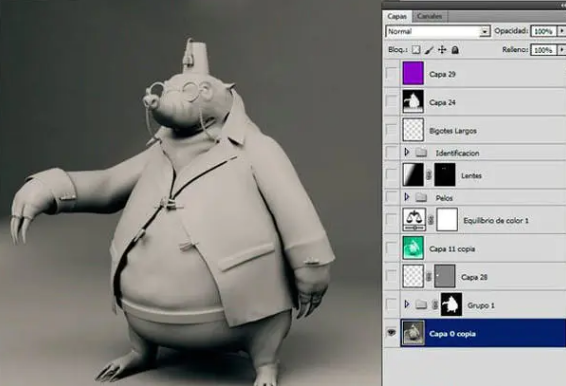Show the Capa 29 layer
This screenshot has height=386, width=566.
[391, 74]
